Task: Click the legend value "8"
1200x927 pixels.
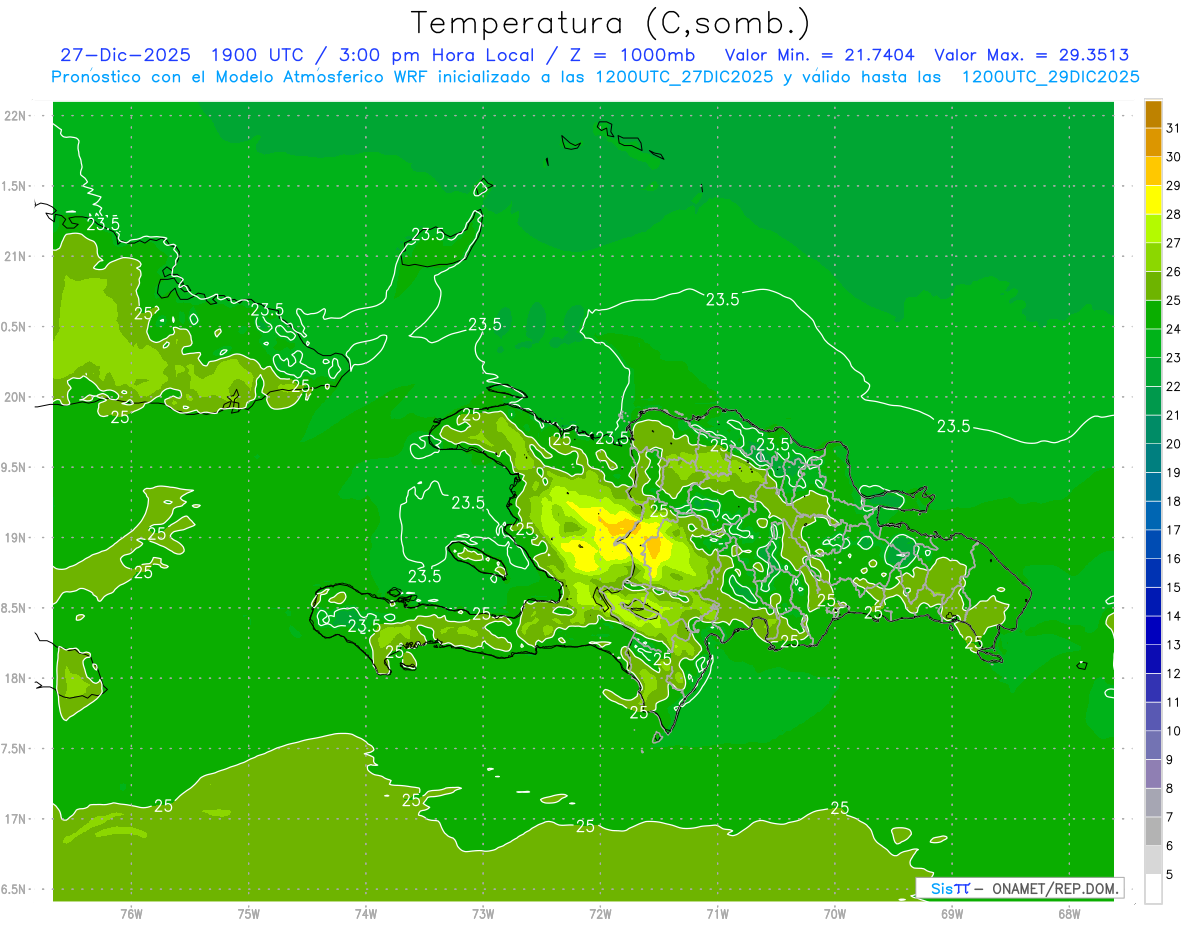Action: (1170, 788)
